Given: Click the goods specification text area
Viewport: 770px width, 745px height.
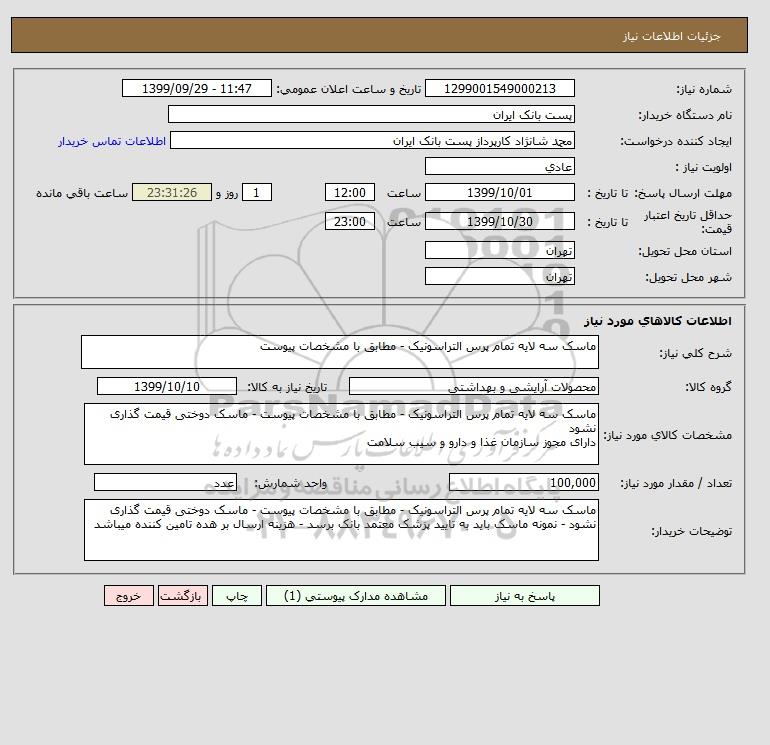Looking at the screenshot, I should [341, 434].
